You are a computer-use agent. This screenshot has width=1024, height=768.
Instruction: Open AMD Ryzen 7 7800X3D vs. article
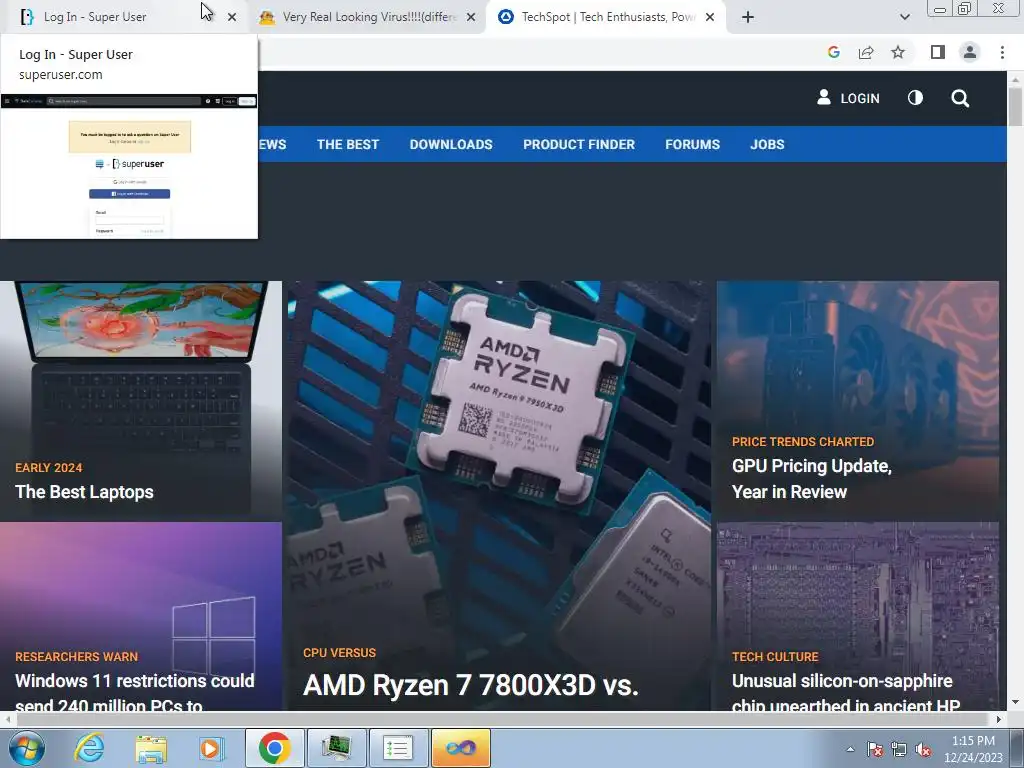[x=470, y=686]
